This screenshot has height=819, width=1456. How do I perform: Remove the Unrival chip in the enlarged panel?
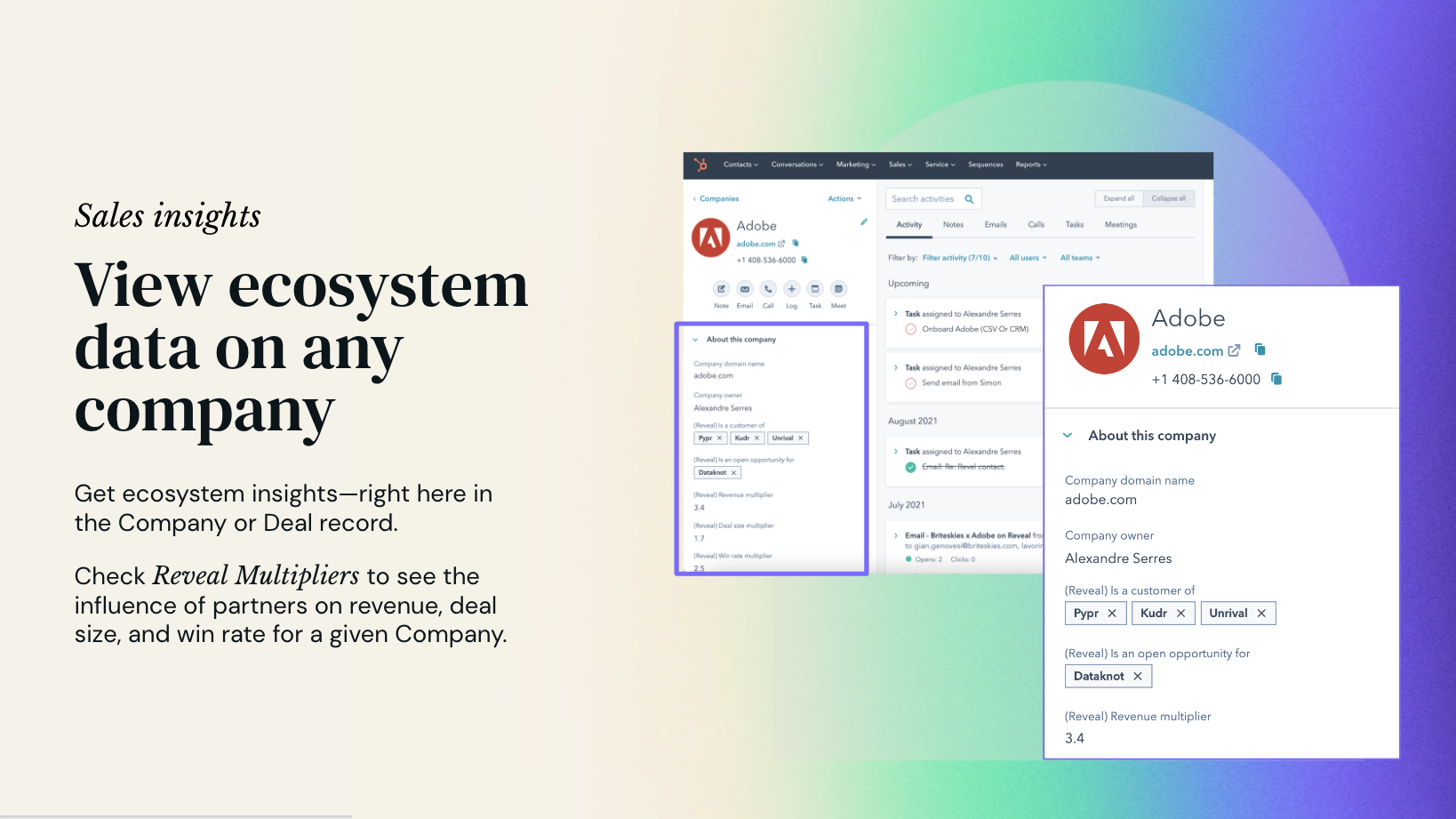pos(1261,614)
